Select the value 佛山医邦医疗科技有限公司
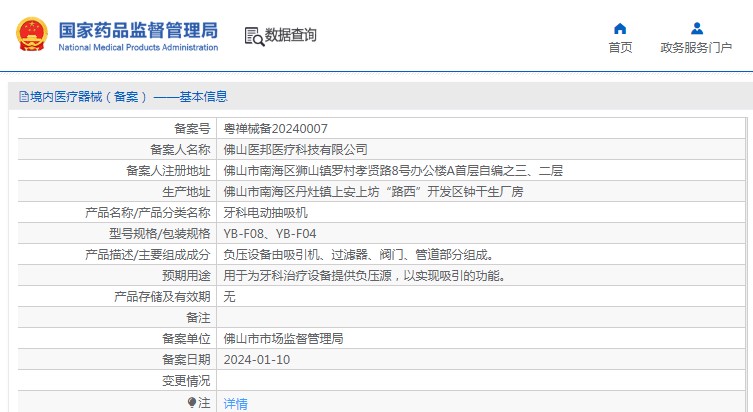Viewport: 753px width, 412px height. point(295,150)
